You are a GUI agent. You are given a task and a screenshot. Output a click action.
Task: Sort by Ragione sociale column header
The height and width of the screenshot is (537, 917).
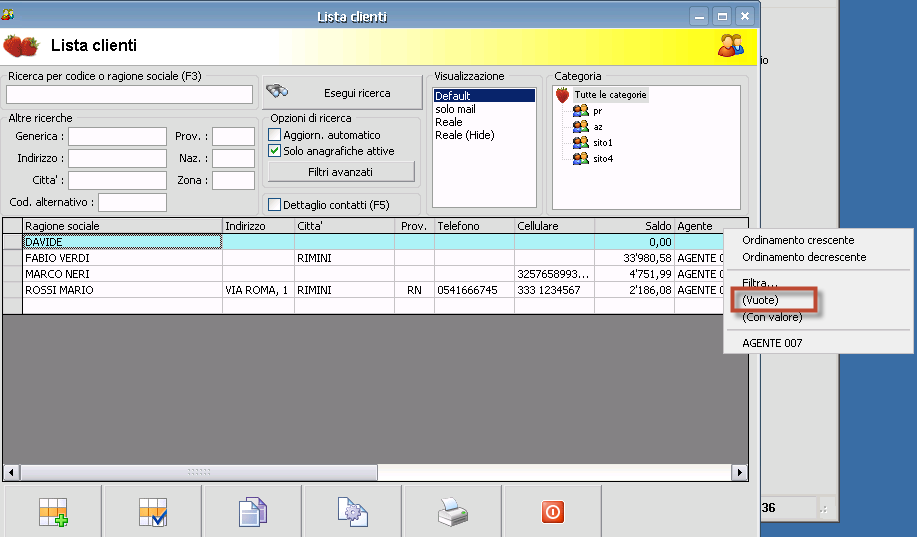pyautogui.click(x=122, y=226)
